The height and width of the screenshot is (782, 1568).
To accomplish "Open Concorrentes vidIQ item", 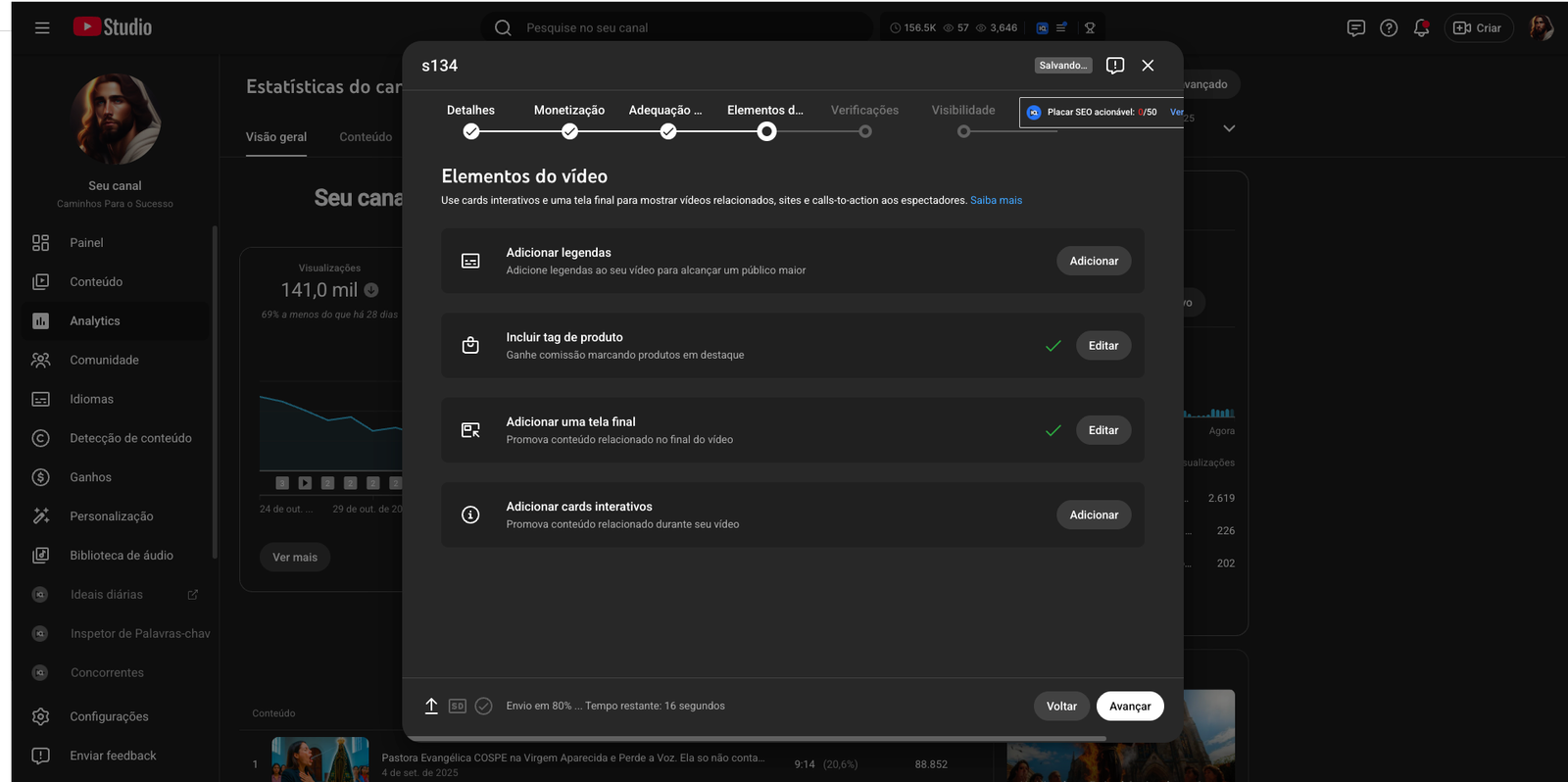I will [x=116, y=673].
